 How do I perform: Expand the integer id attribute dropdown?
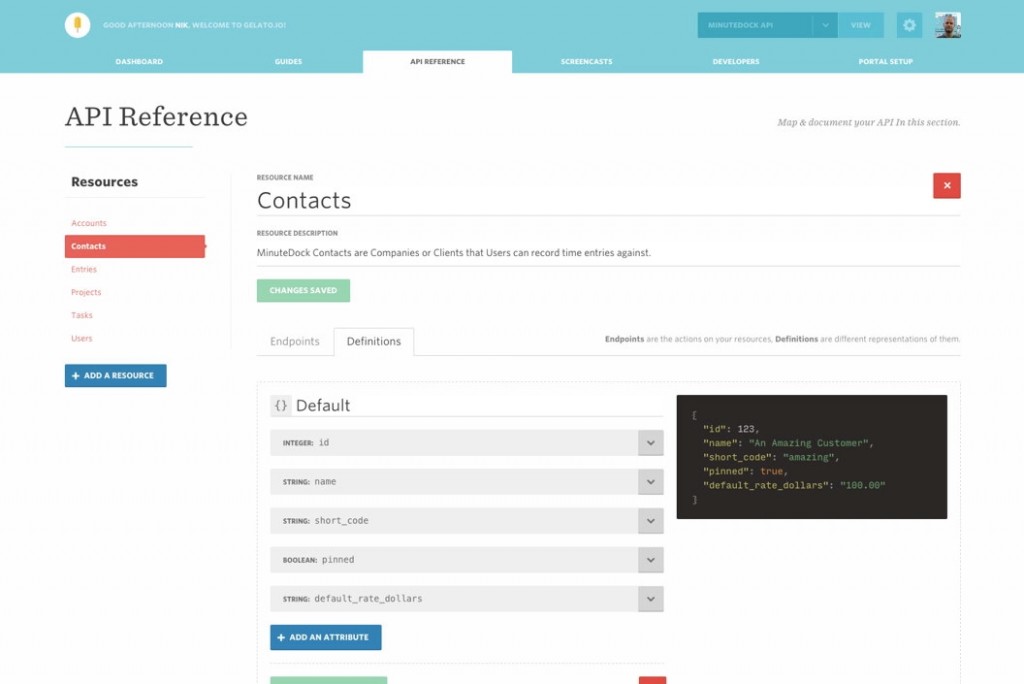click(650, 443)
